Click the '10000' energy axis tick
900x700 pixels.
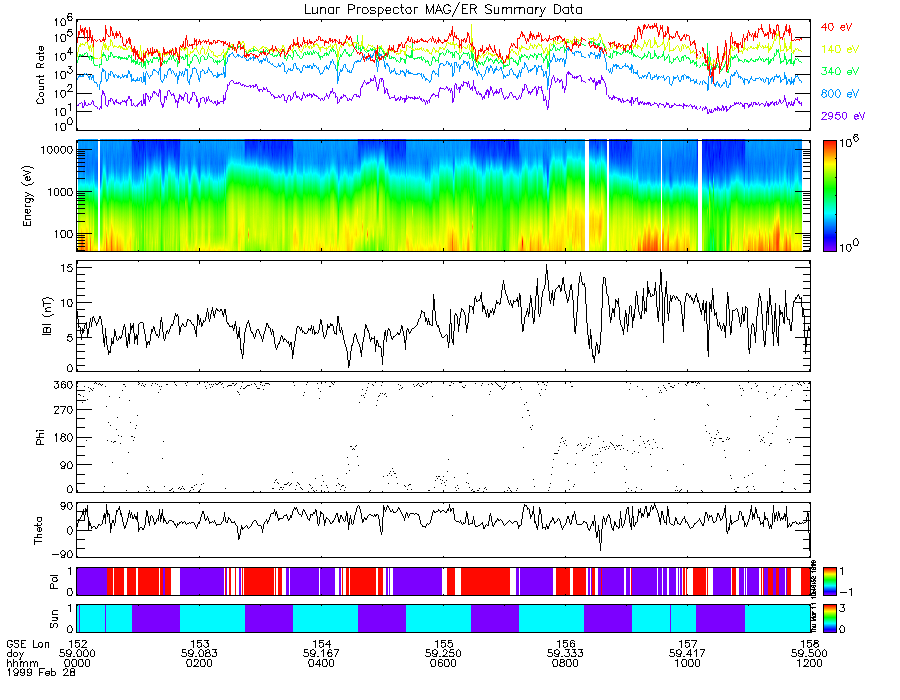[57, 150]
